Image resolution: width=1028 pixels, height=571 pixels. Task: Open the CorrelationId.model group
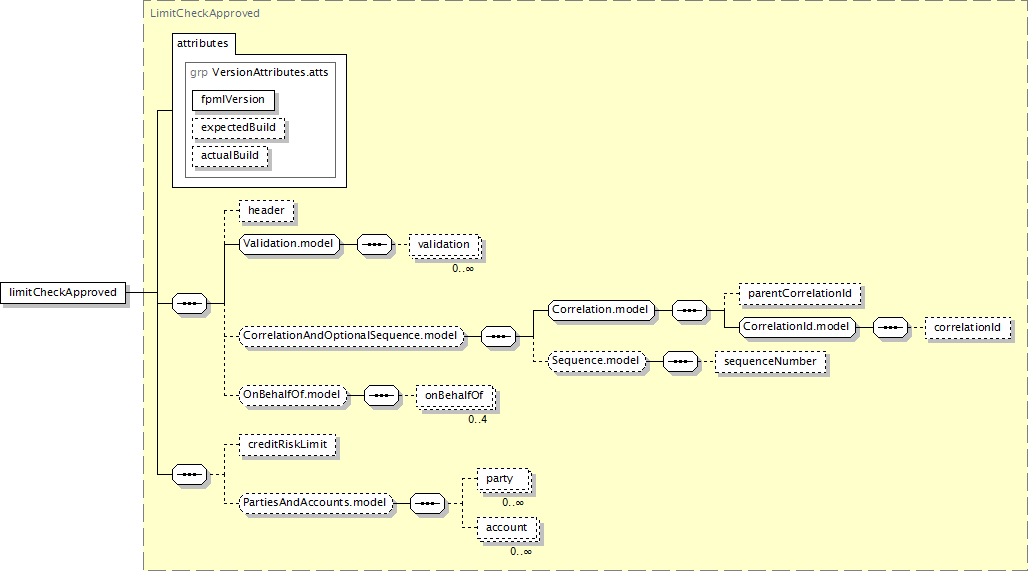pyautogui.click(x=797, y=326)
